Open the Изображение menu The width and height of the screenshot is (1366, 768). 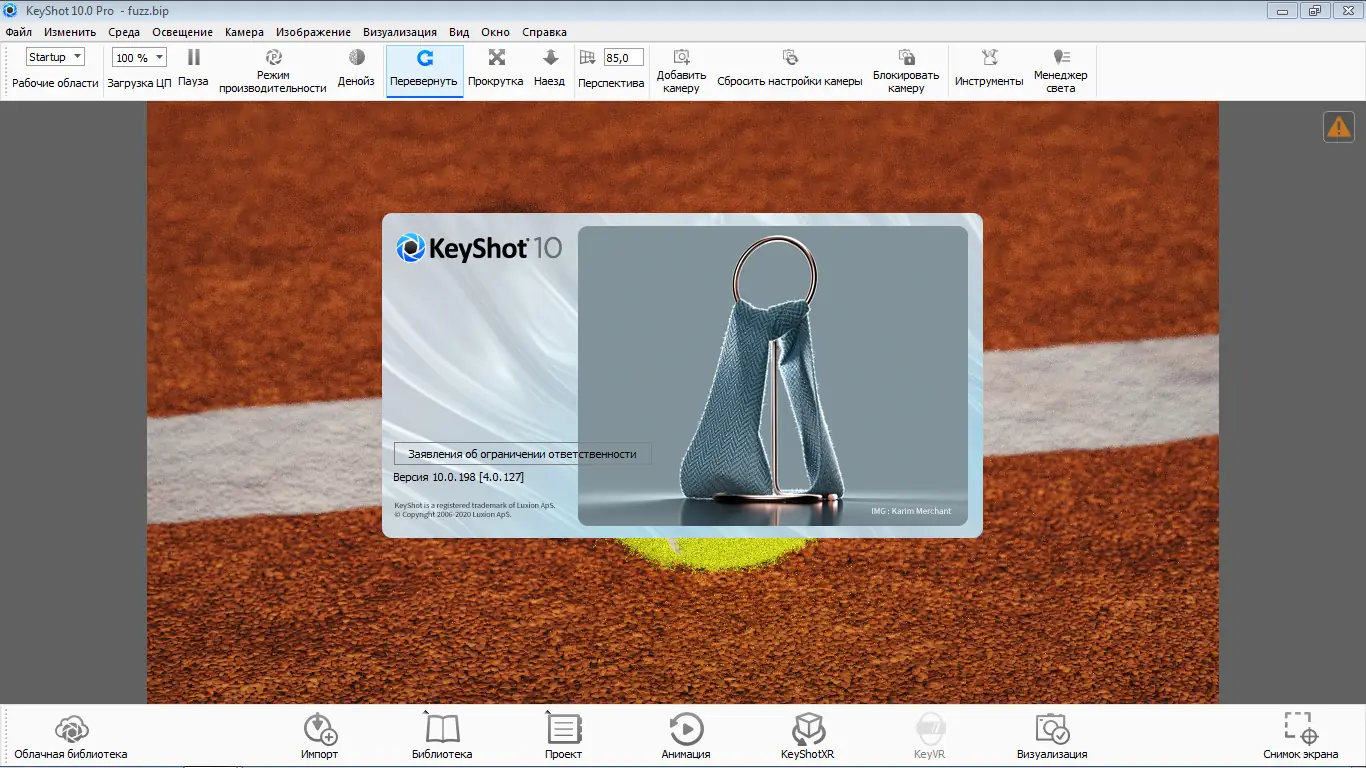coord(313,32)
